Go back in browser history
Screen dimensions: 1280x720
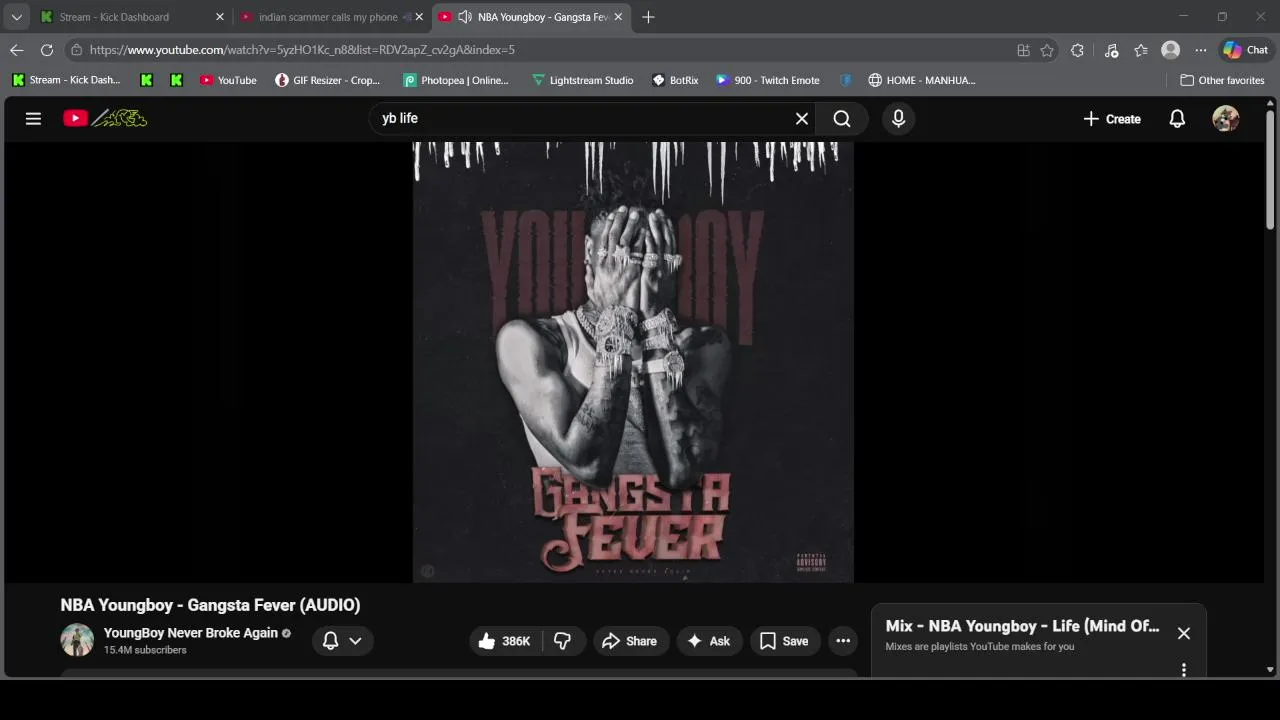[x=16, y=50]
